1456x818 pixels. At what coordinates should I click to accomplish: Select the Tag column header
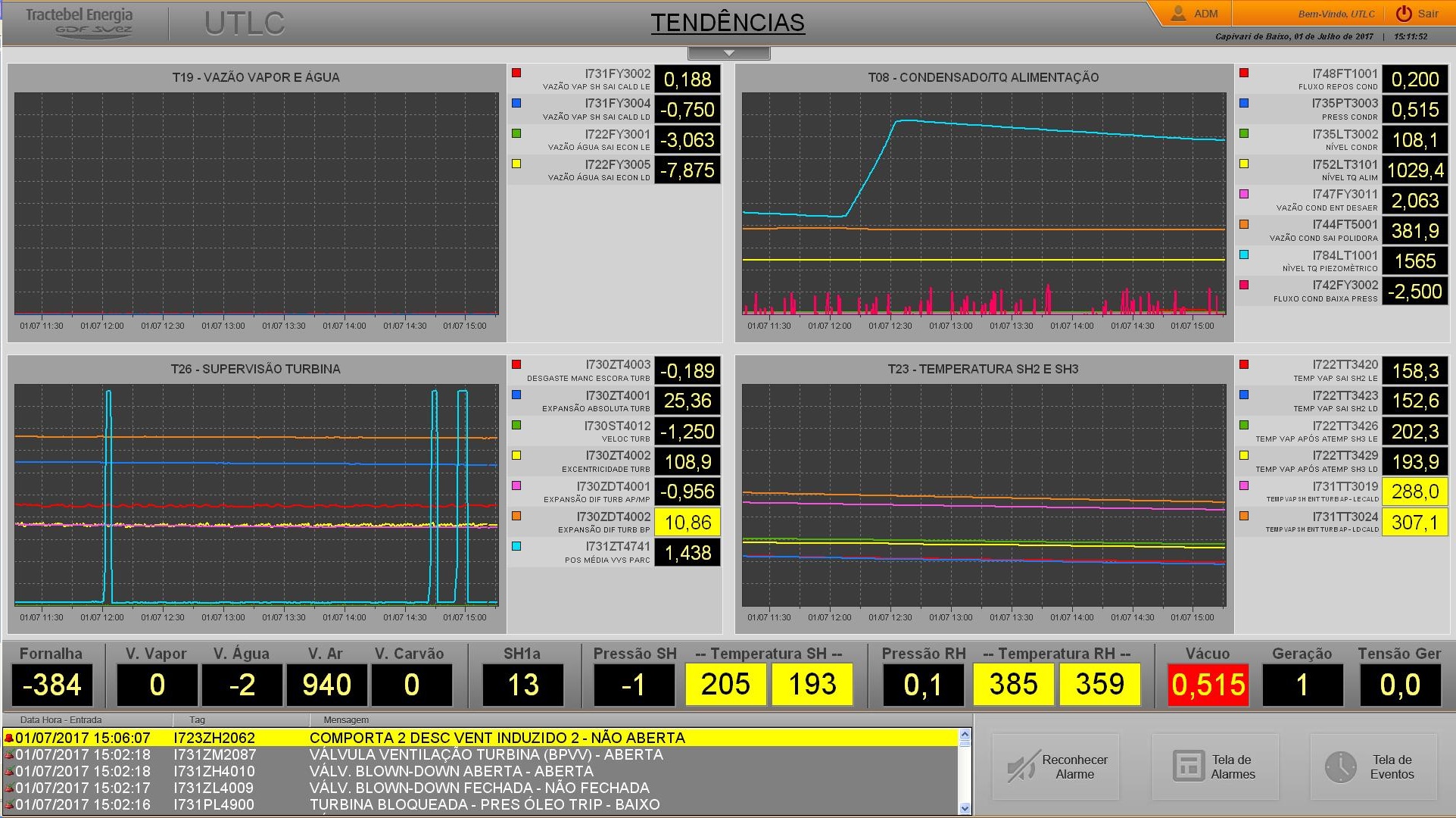(x=197, y=720)
